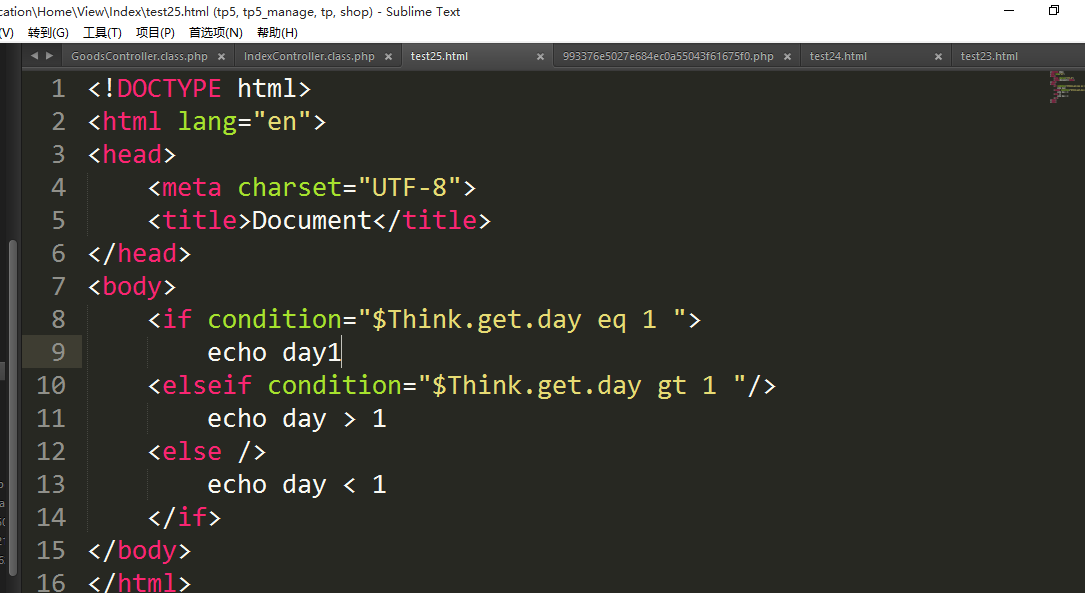1085x593 pixels.
Task: Restore the window using the title bar button
Action: [x=1053, y=11]
